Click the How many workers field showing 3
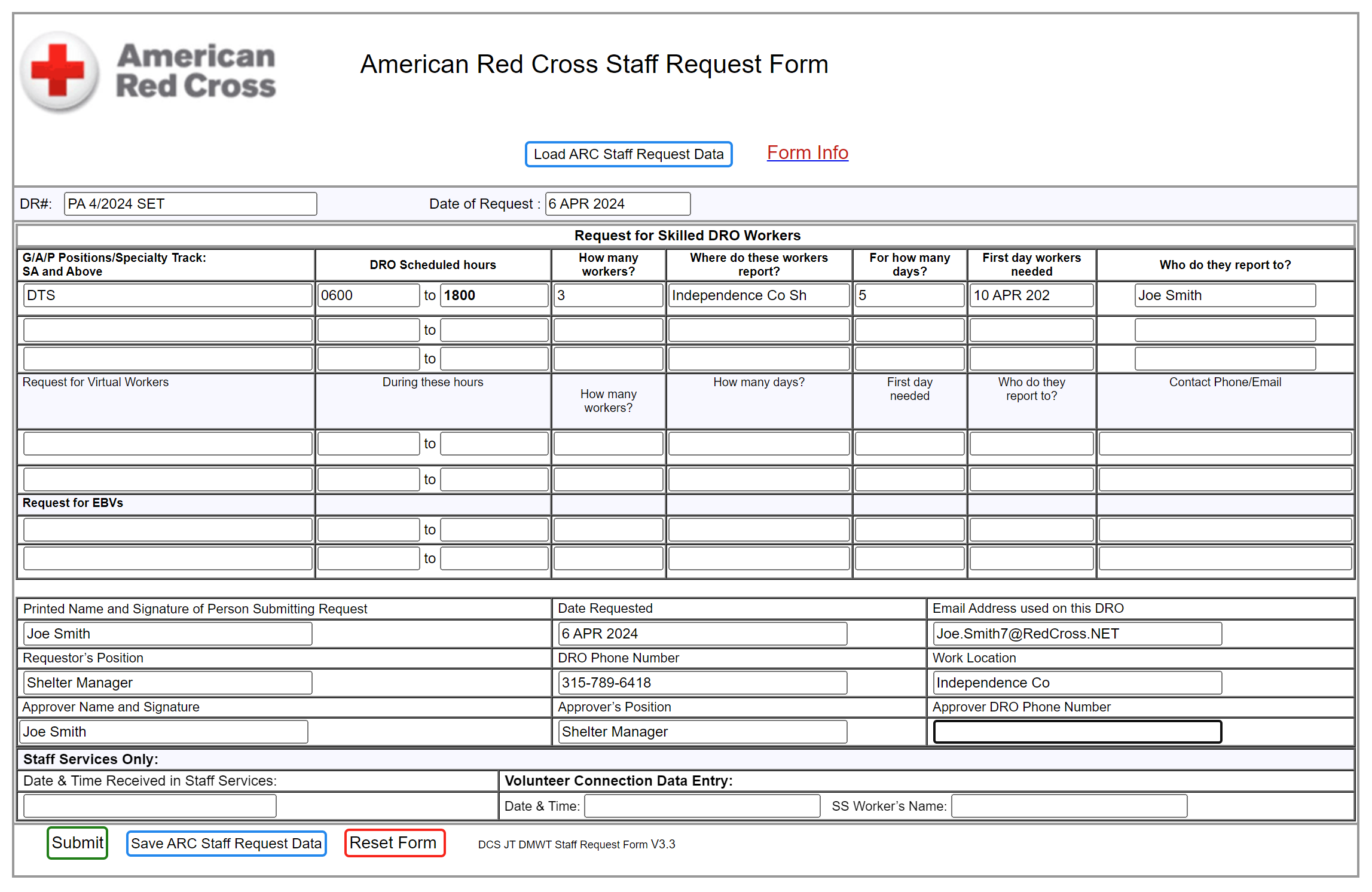This screenshot has height=892, width=1372. coord(608,295)
